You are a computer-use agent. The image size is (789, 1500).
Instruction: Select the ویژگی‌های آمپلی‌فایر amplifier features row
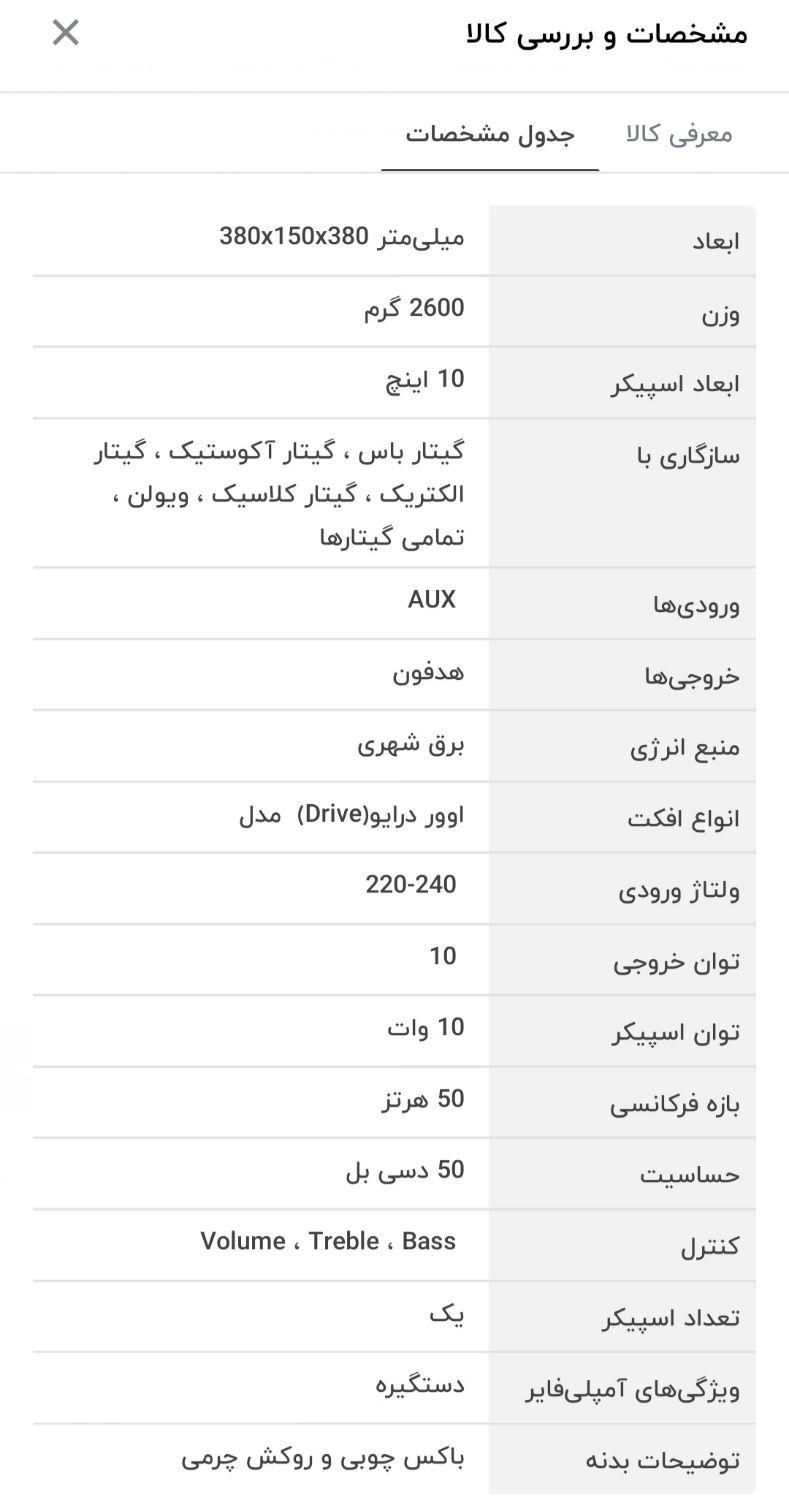651,1388
